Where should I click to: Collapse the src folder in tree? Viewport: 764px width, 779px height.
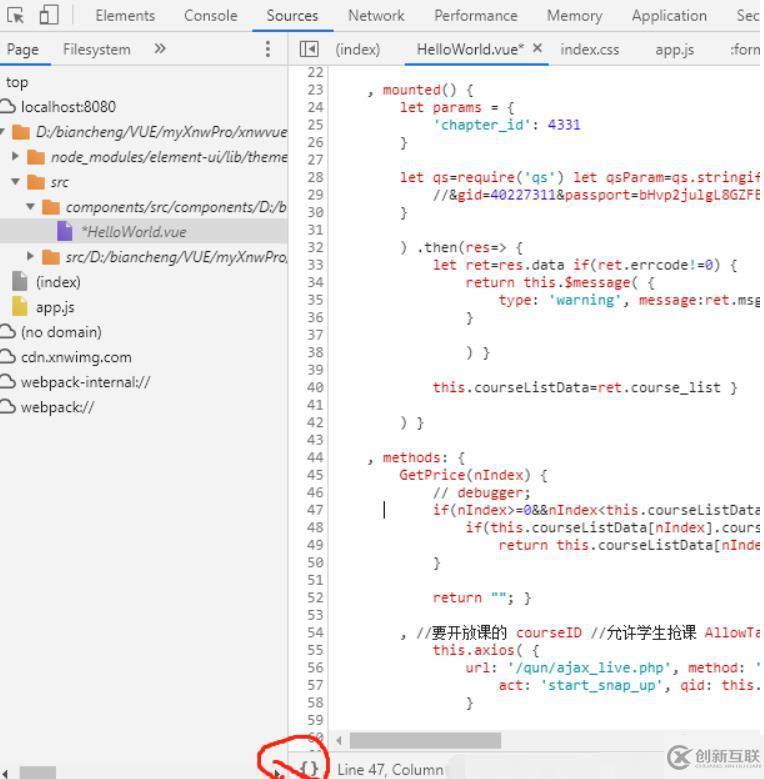tap(16, 182)
